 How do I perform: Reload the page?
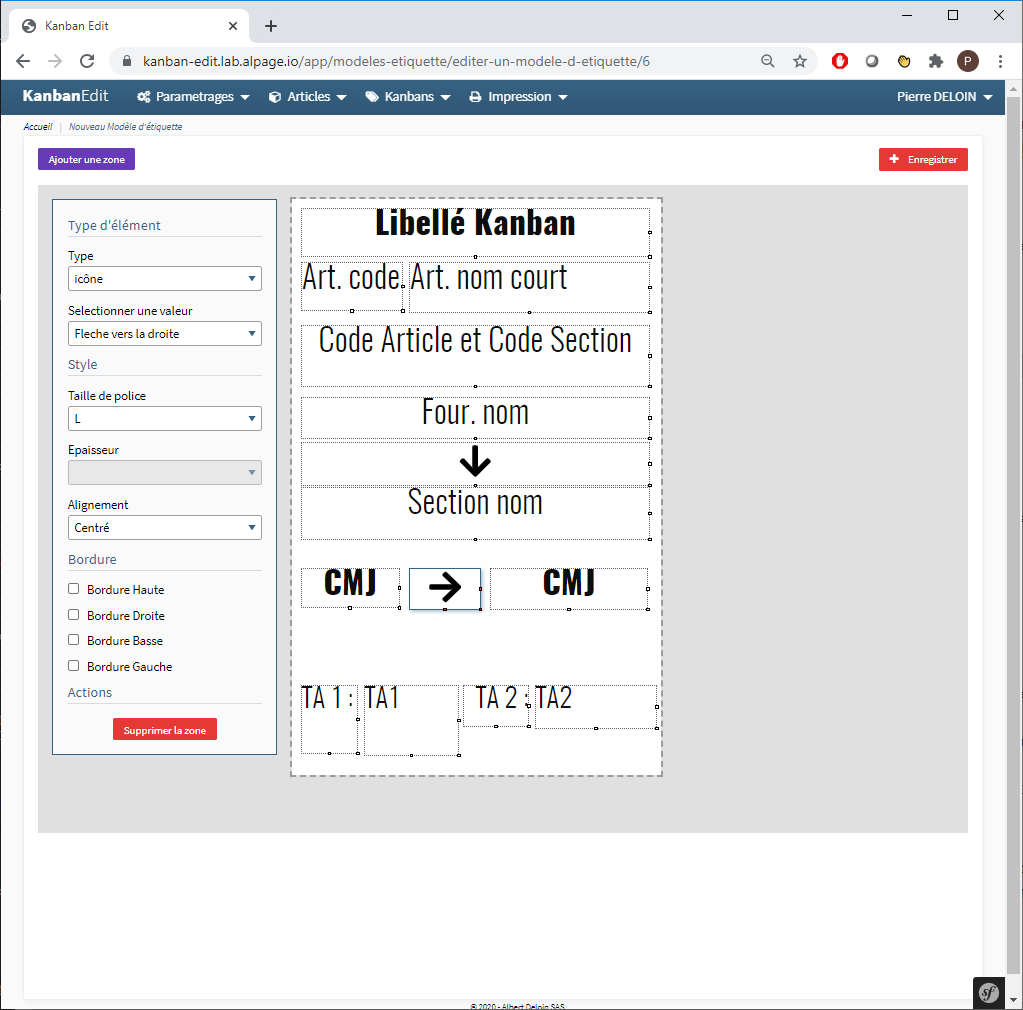pos(87,61)
